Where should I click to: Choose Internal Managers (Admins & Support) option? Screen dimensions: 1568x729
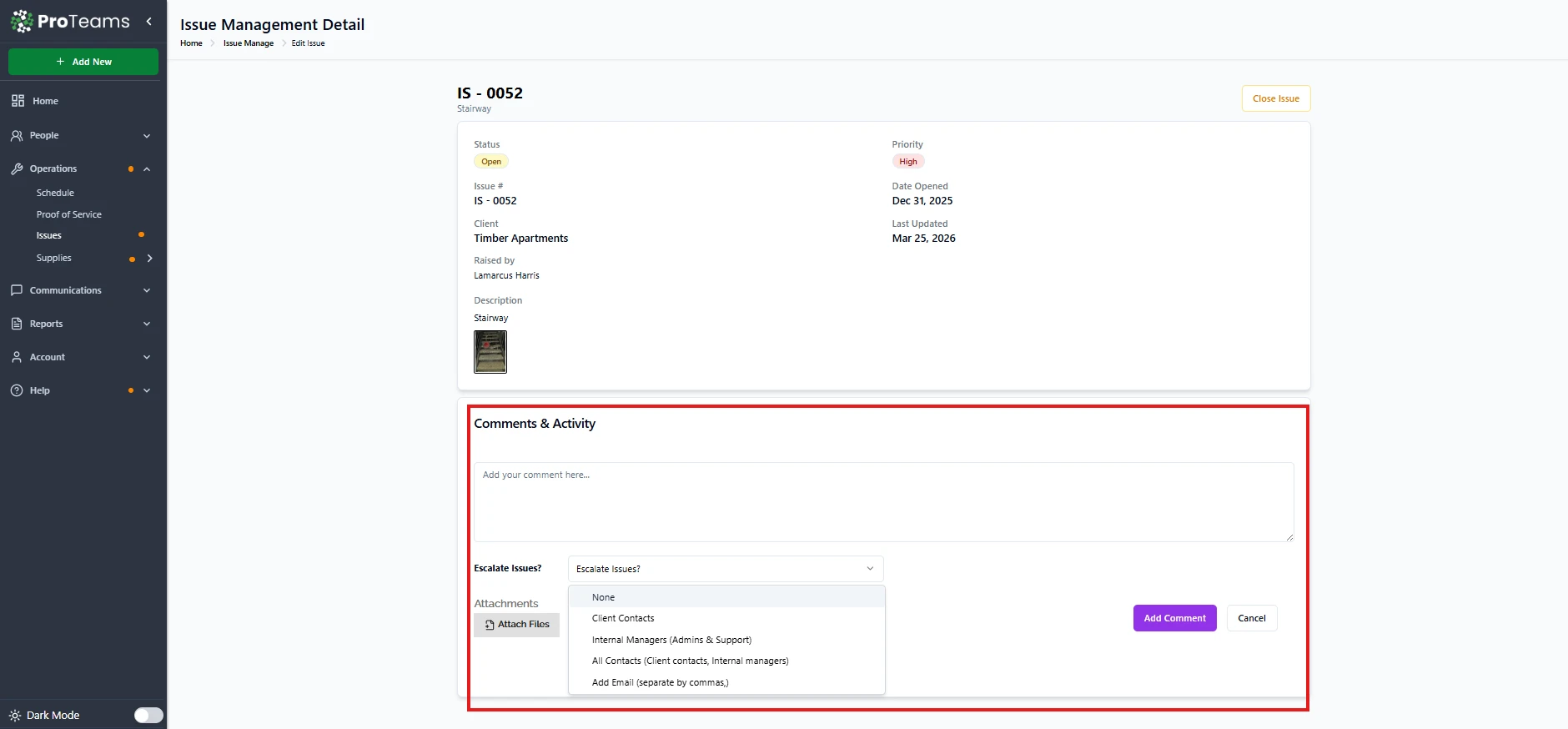pyautogui.click(x=671, y=640)
